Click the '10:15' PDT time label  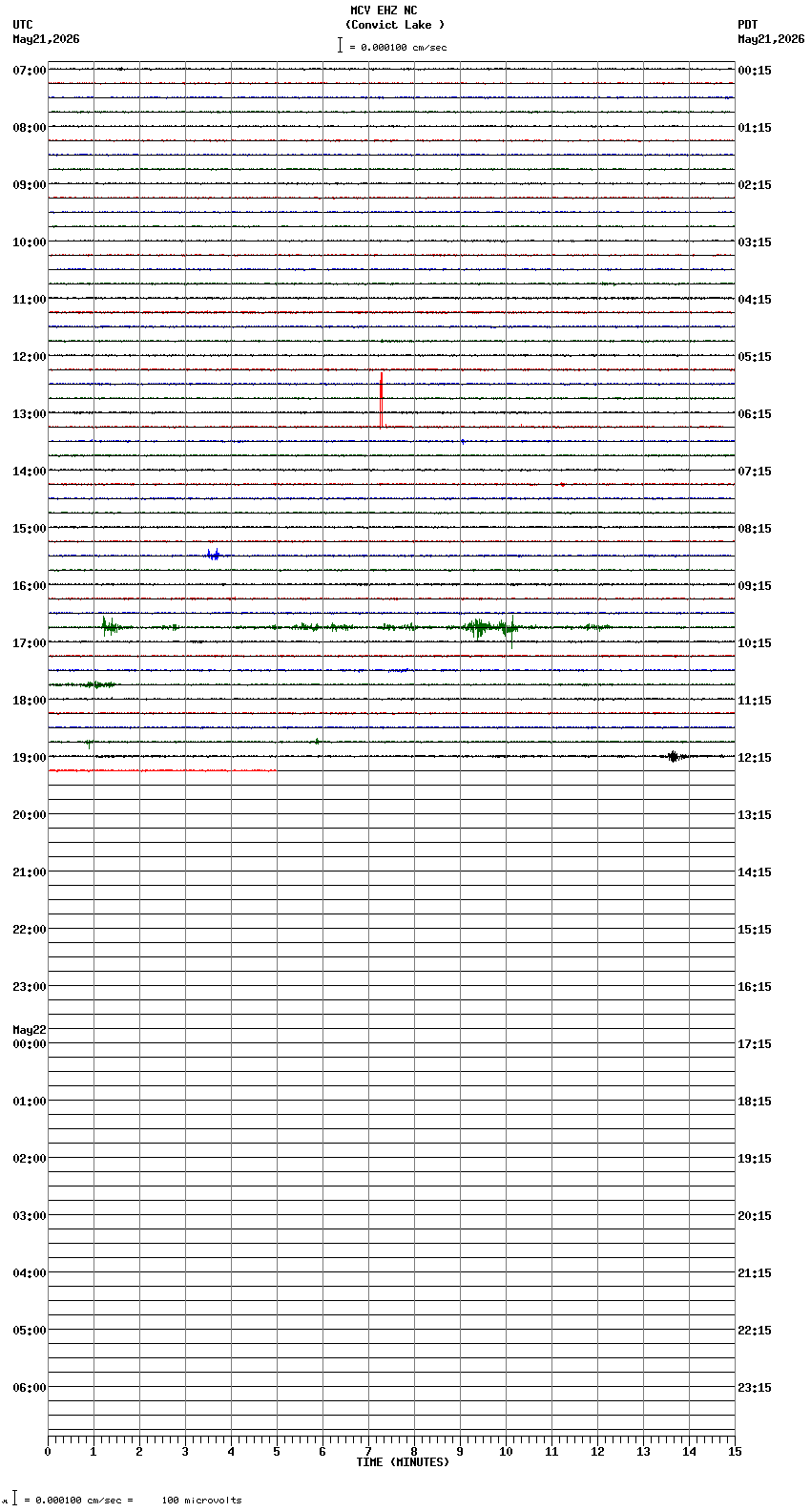755,643
